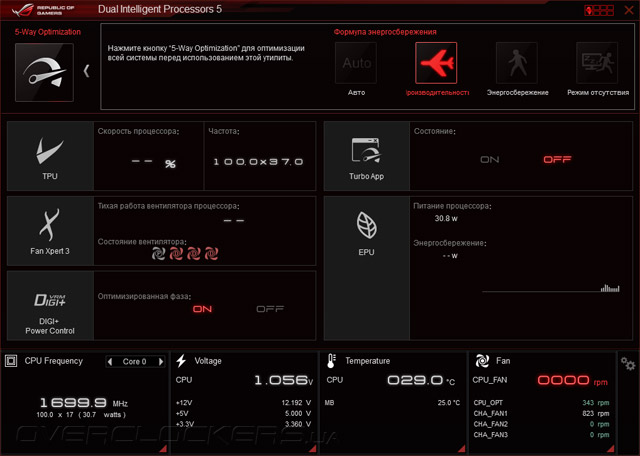
Task: Open Fan Xpert 3
Action: coord(50,231)
